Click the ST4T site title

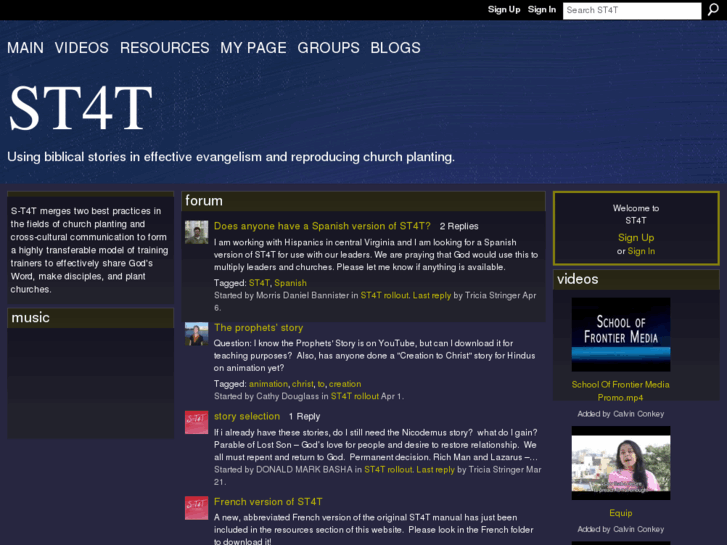80,108
